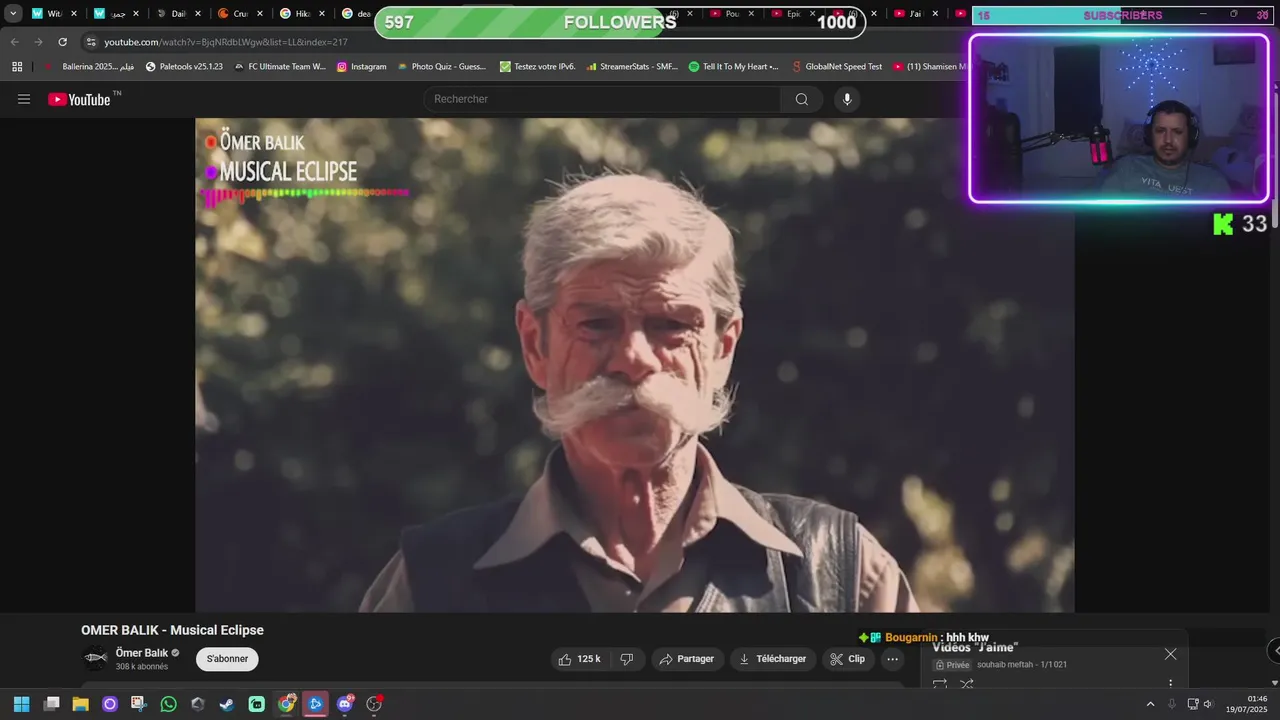Download the video via Télécharger
This screenshot has width=1280, height=720.
coord(772,659)
